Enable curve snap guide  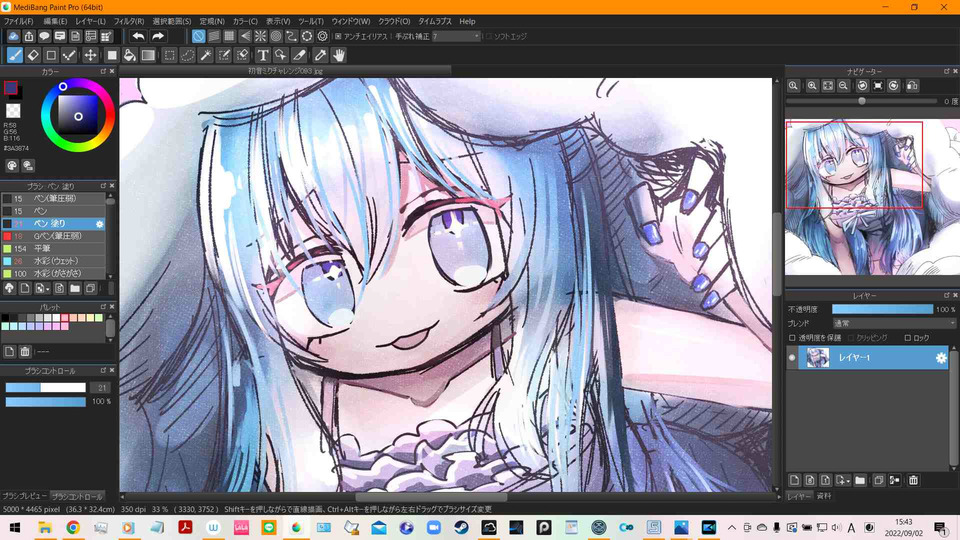coord(291,37)
